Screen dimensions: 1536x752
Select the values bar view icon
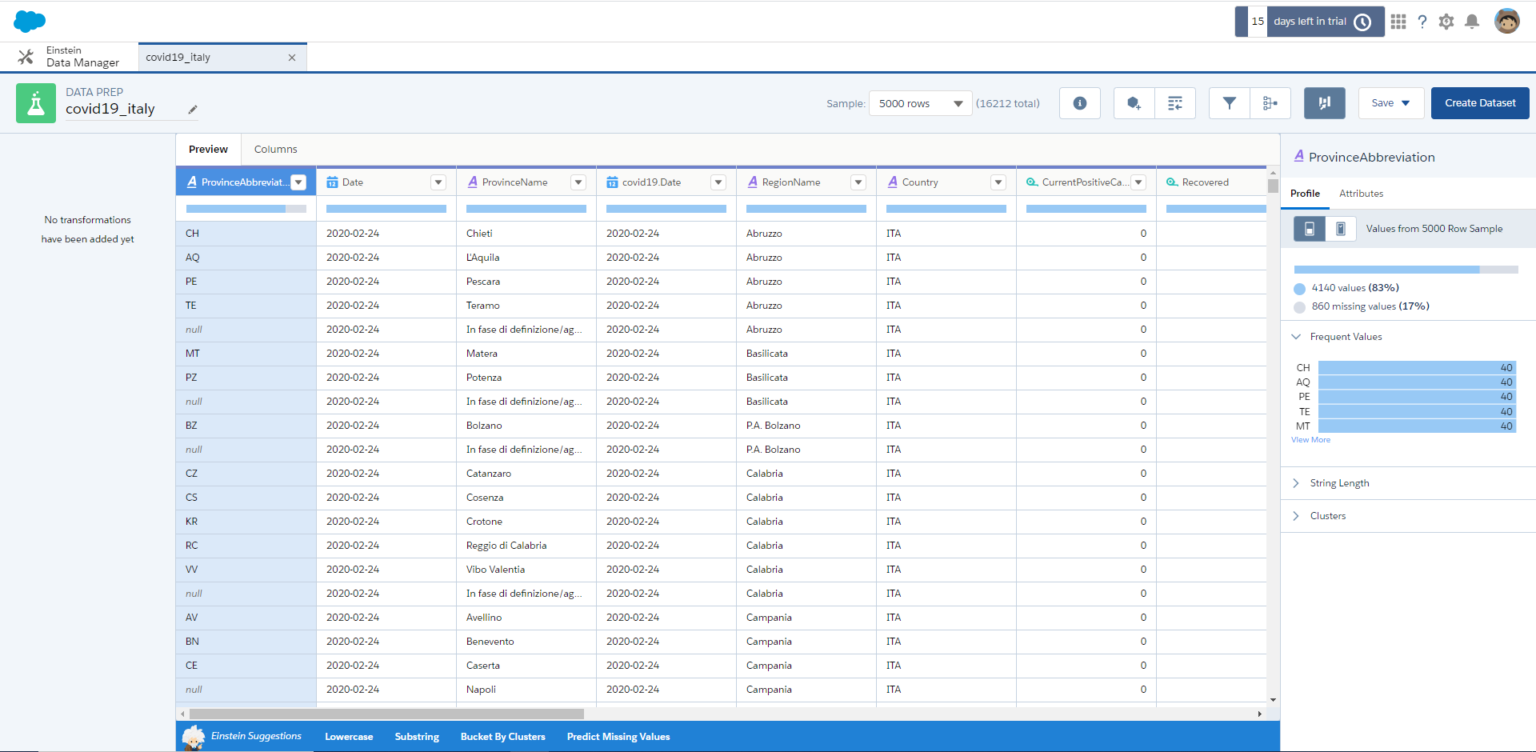point(1310,229)
